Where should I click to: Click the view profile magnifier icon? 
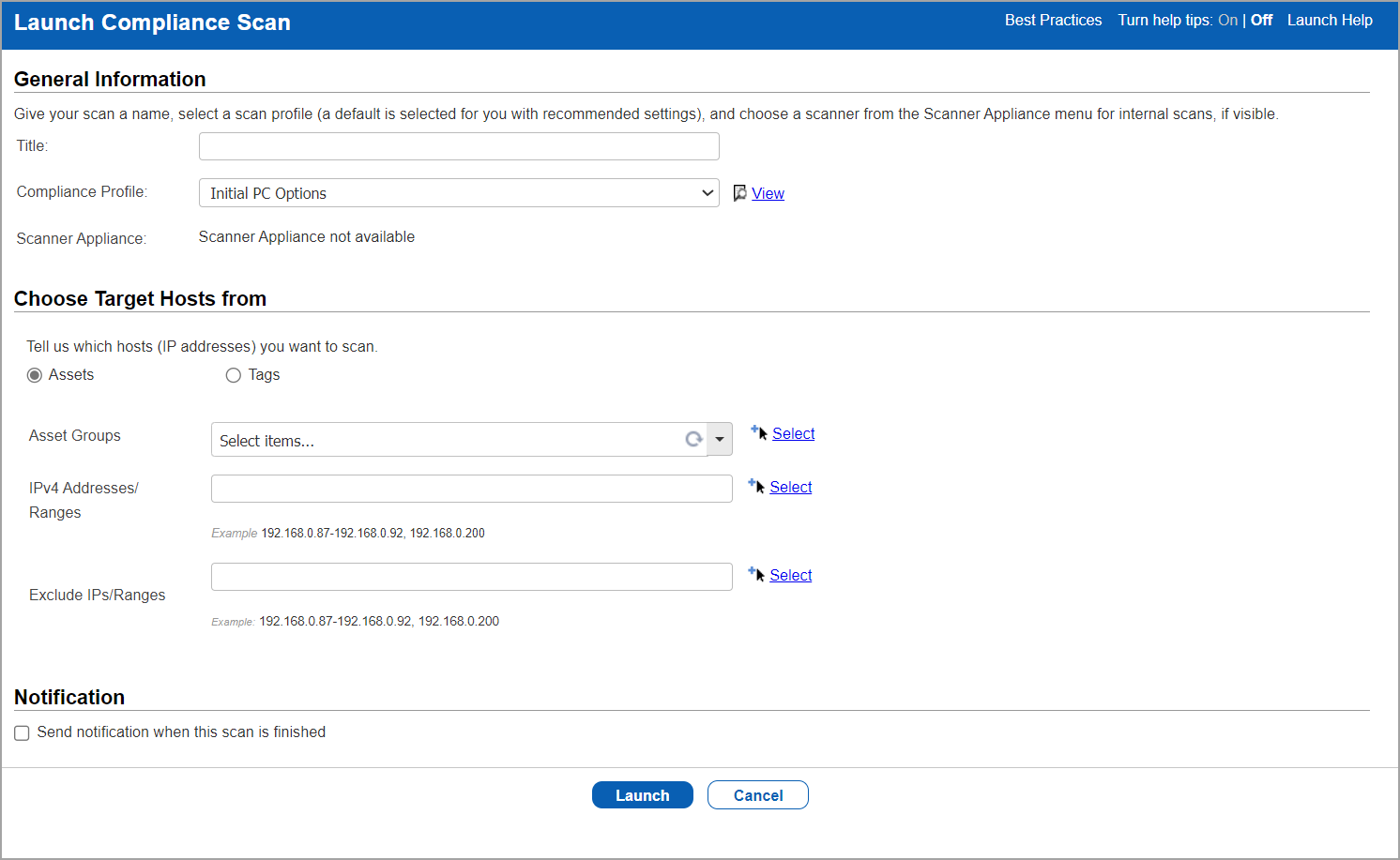(739, 192)
